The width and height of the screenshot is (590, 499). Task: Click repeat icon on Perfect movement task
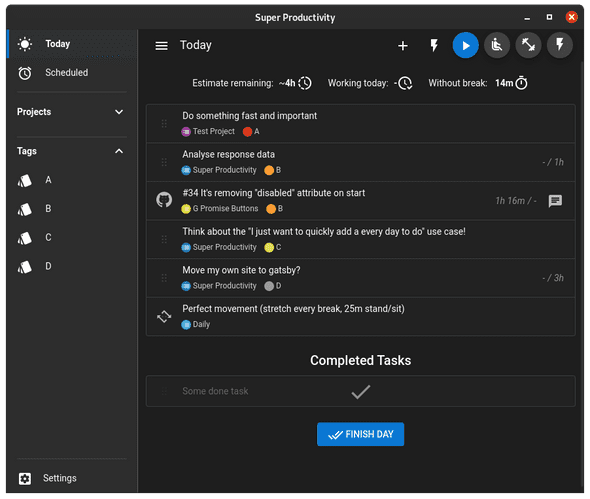coord(164,316)
